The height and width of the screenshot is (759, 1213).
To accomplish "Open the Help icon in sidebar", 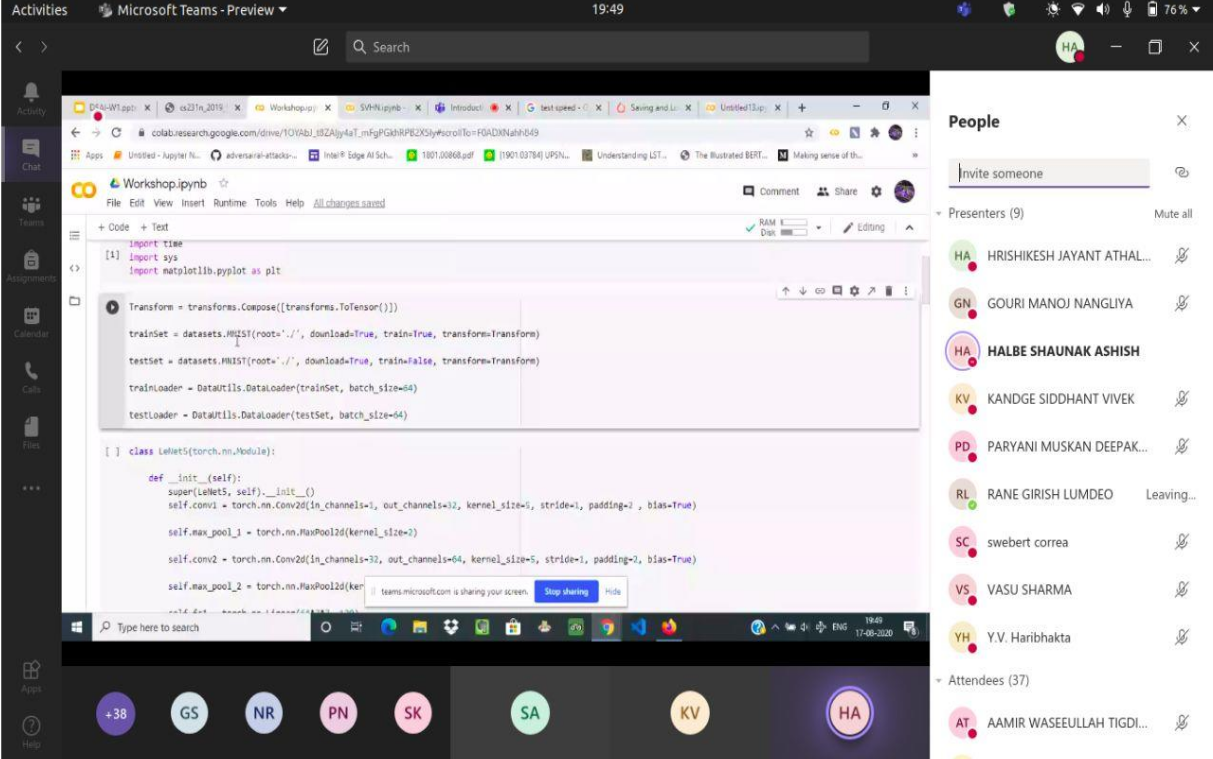I will (x=31, y=728).
